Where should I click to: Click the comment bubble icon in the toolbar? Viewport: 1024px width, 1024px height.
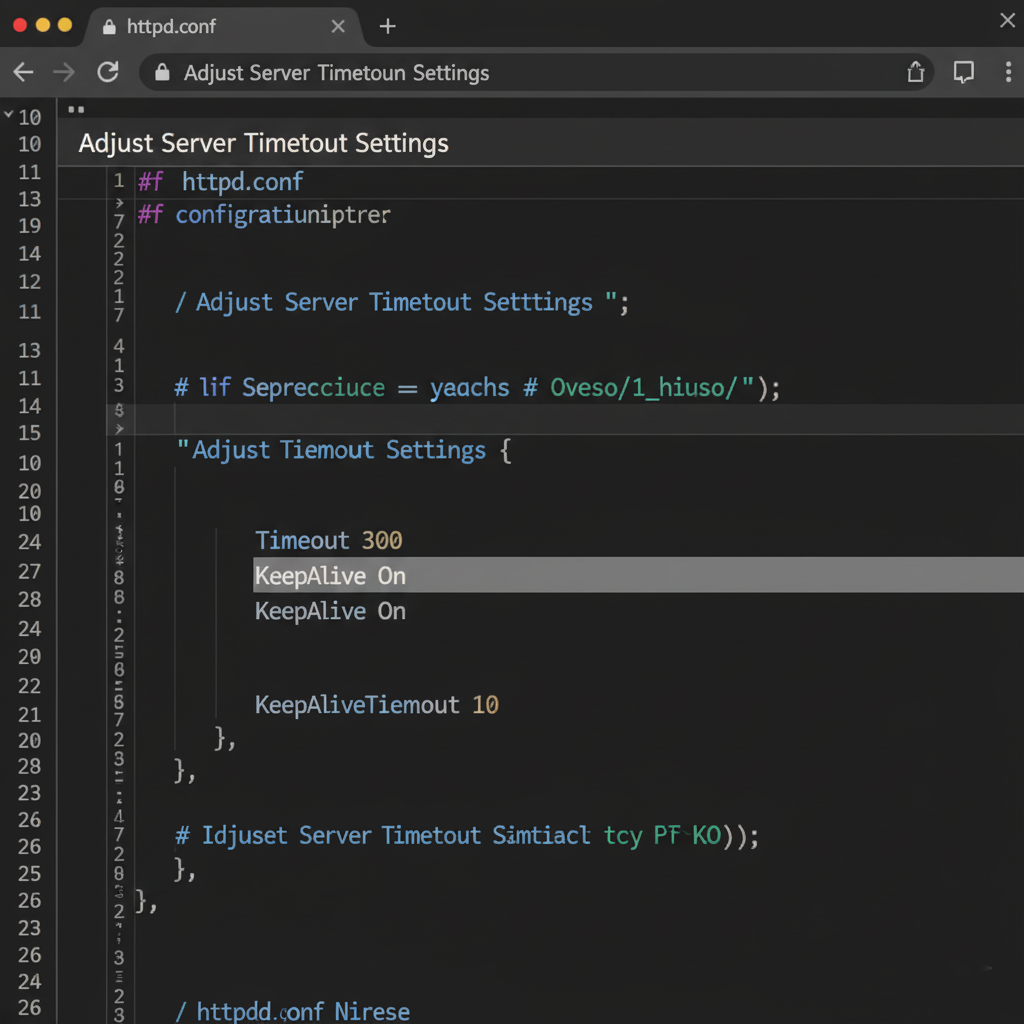pos(963,72)
